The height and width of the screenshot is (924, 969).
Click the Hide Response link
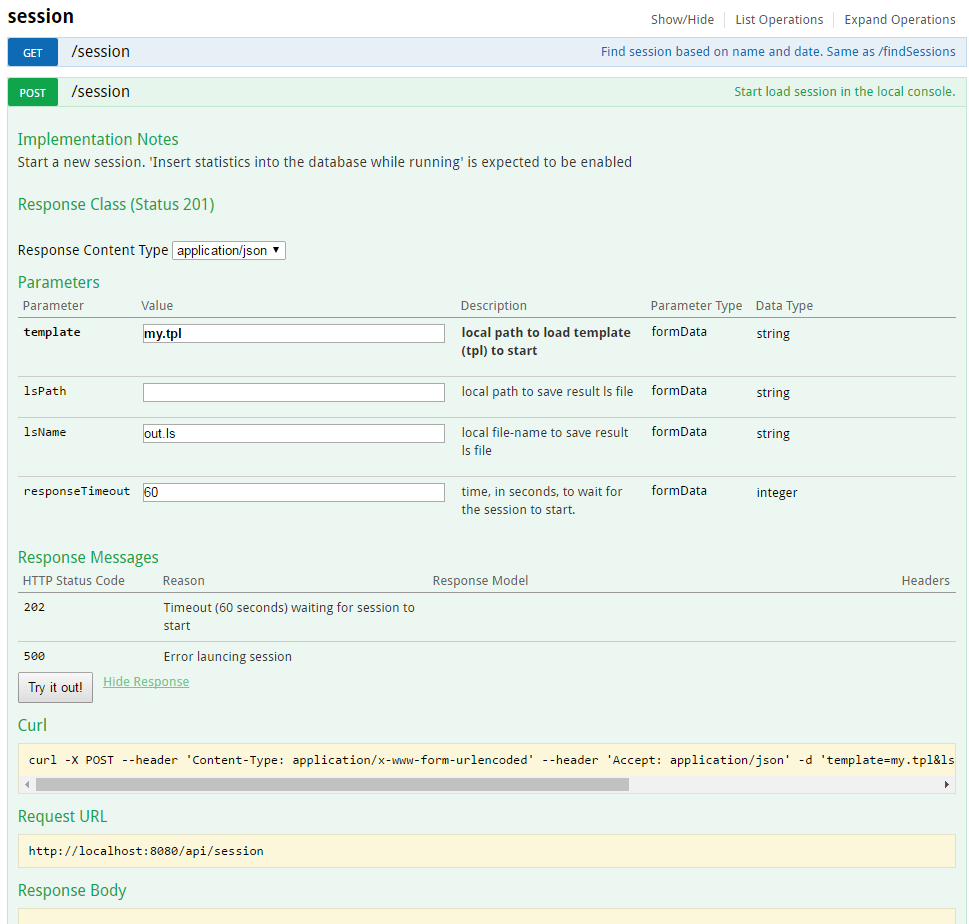tap(146, 682)
